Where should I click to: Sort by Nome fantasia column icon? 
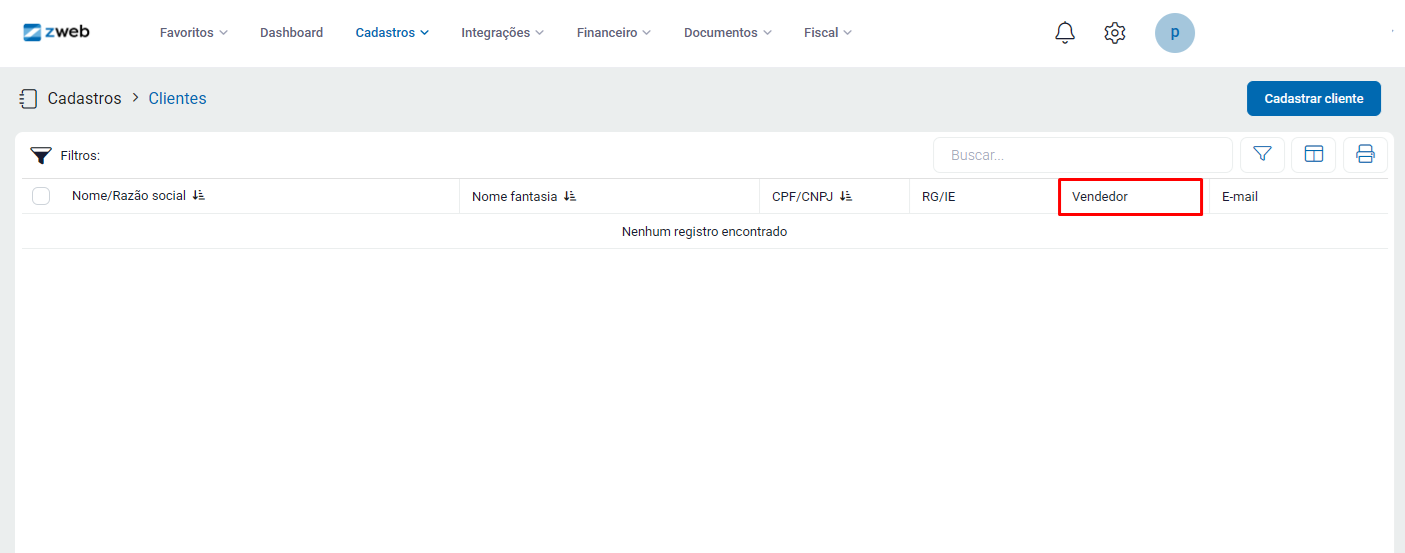[x=570, y=197]
